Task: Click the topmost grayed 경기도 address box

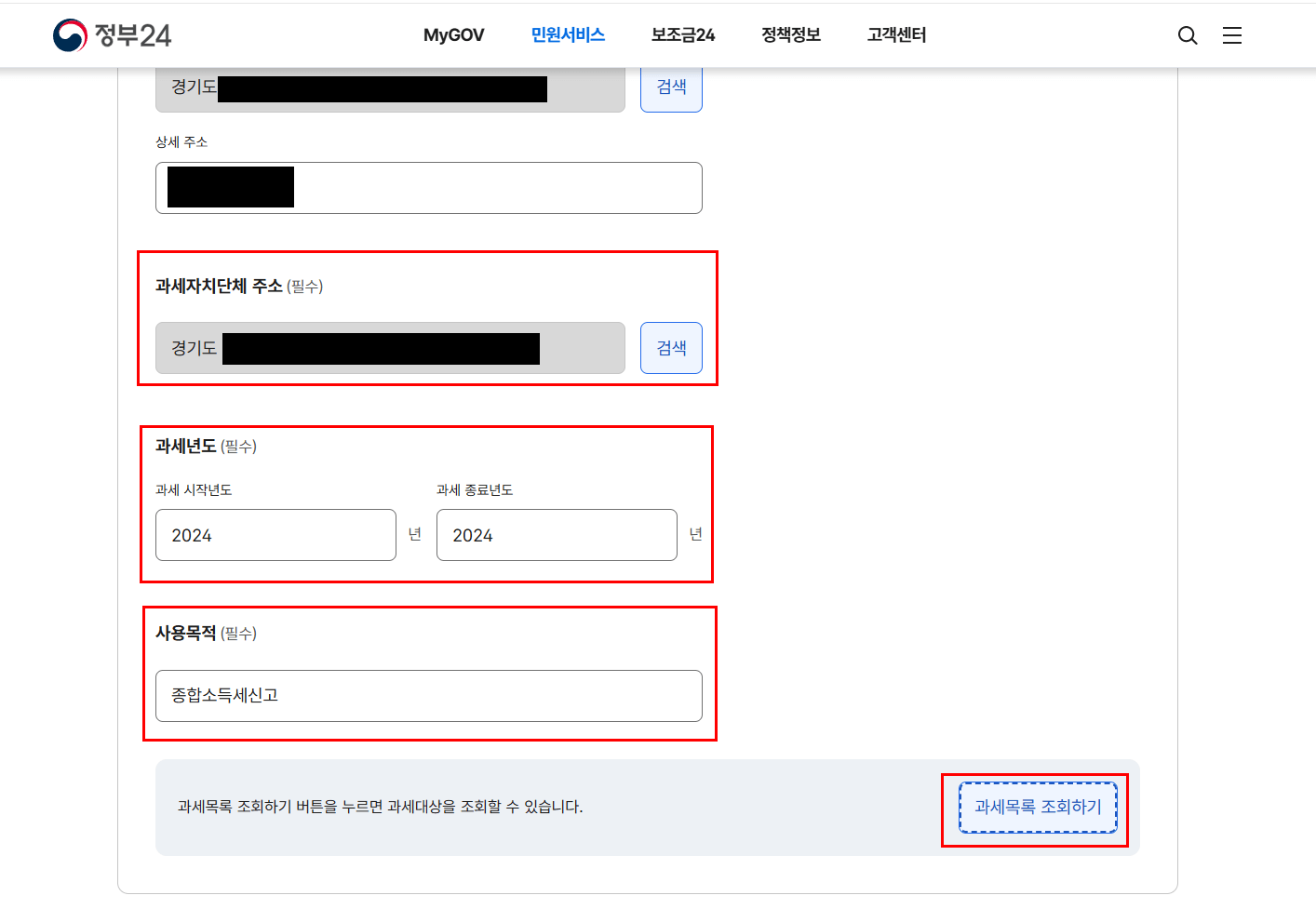Action: [390, 88]
